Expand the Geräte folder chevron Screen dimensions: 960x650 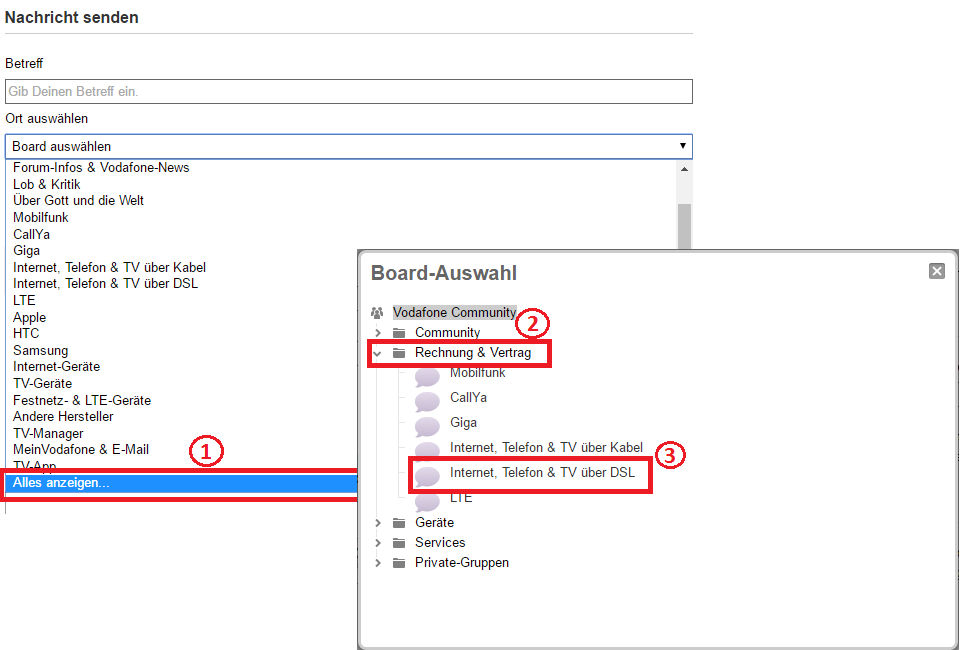(378, 523)
